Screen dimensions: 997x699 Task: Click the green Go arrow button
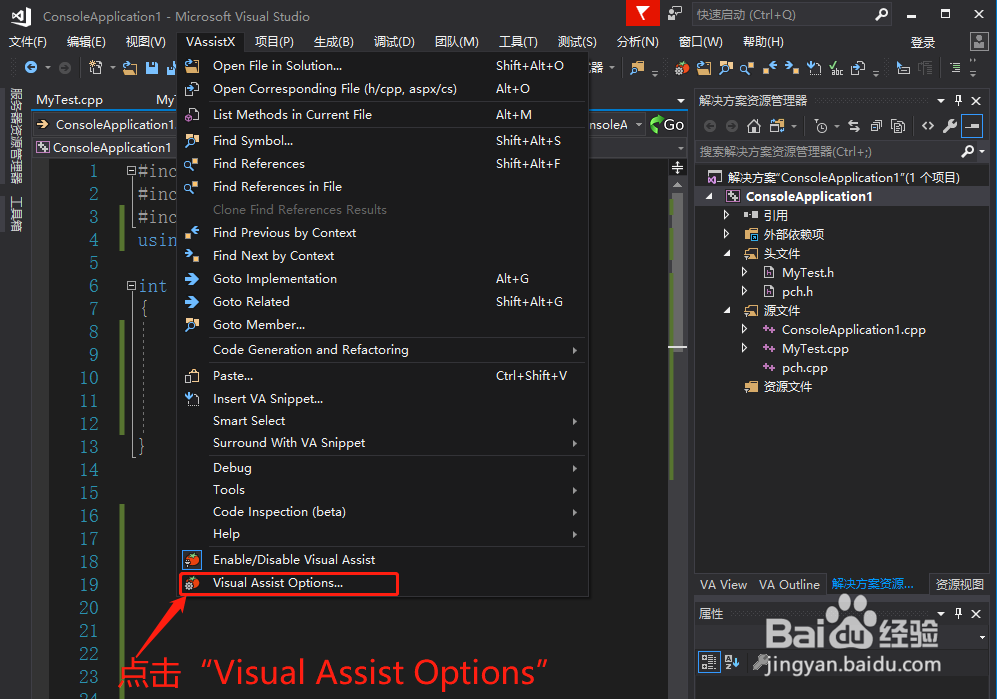[x=667, y=125]
